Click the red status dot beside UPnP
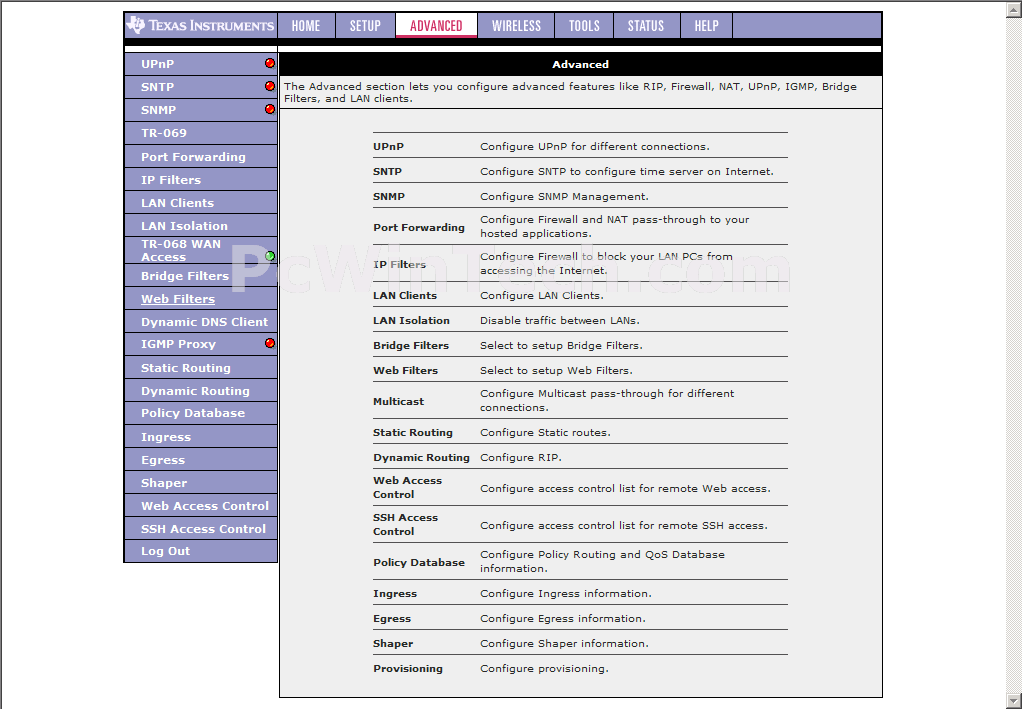 coord(270,64)
